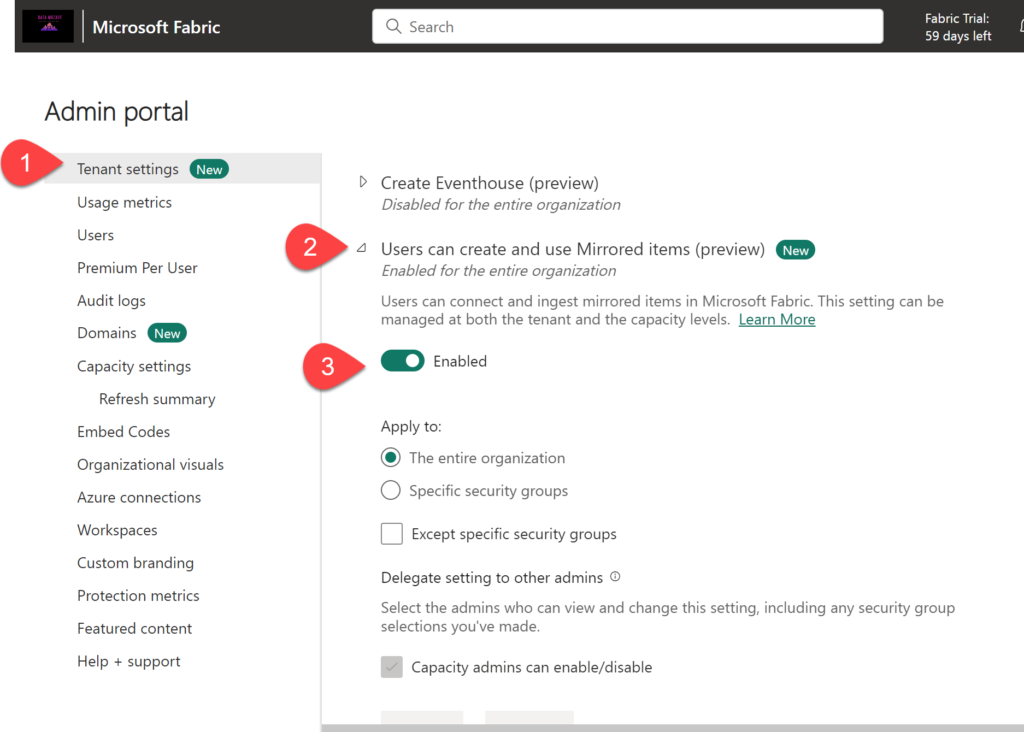Click Users can create and use Mirrored items heading

[x=573, y=249]
